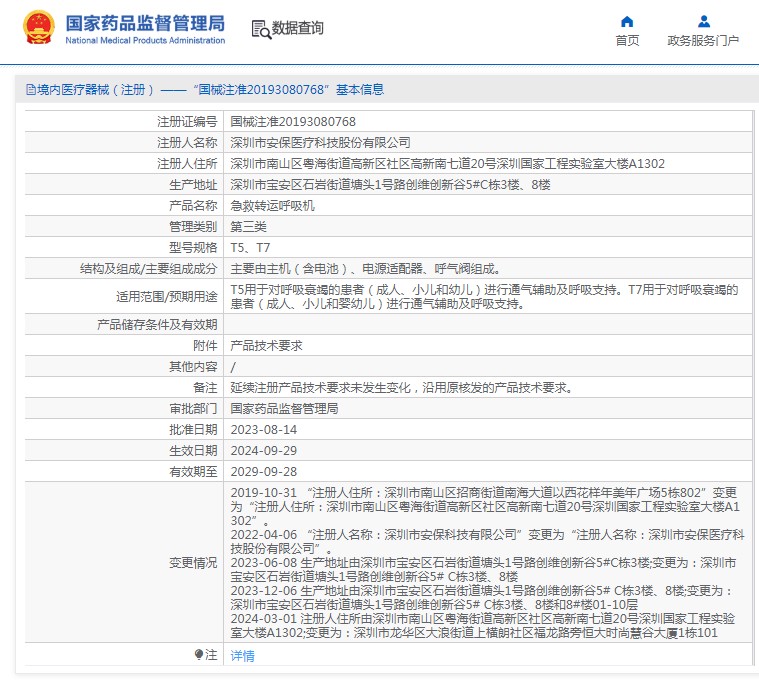Open 政务服务门户 portal label
This screenshot has height=680, width=759.
point(703,41)
